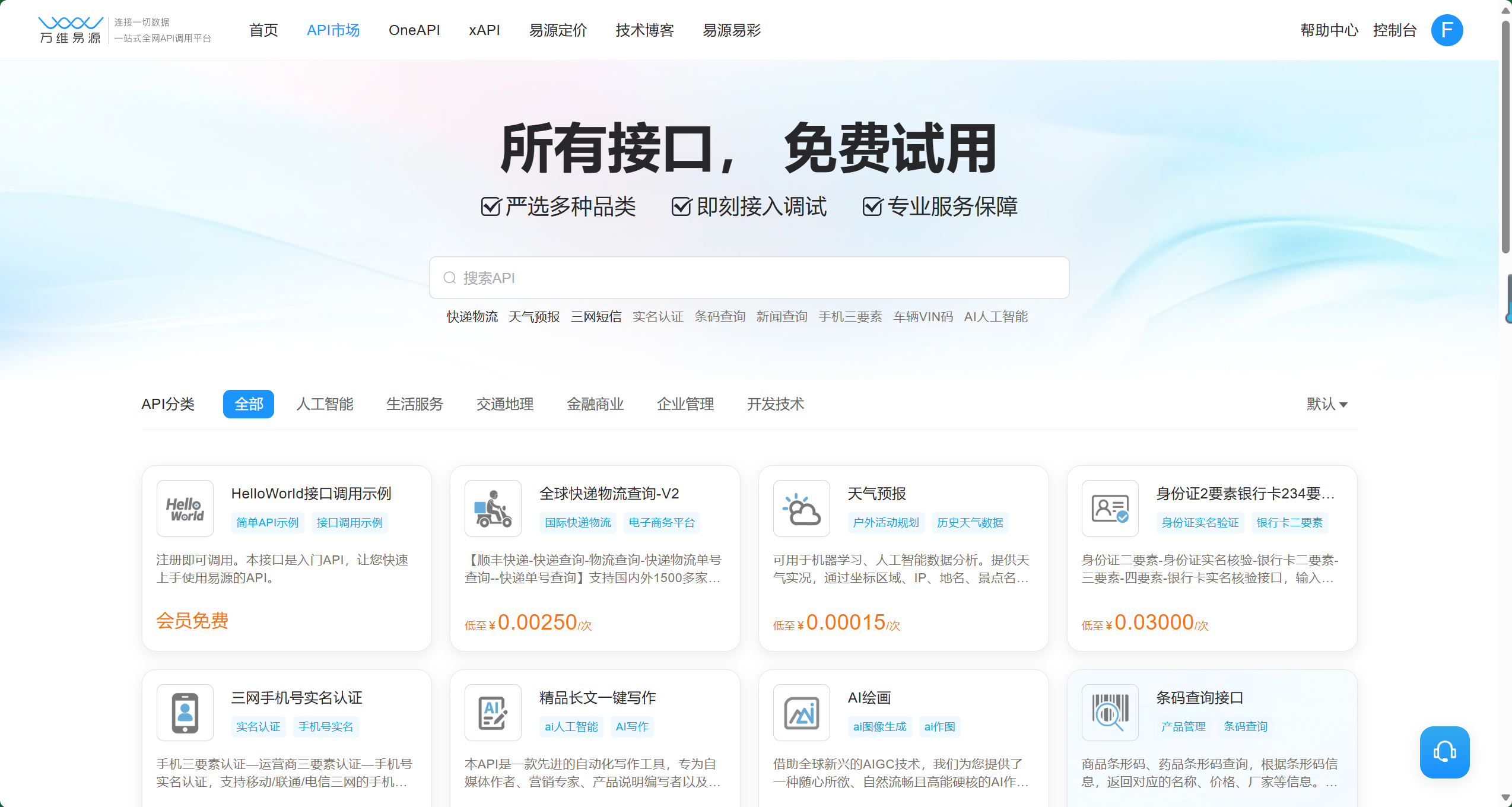
Task: Click the 天气预报 hot search link
Action: (533, 316)
